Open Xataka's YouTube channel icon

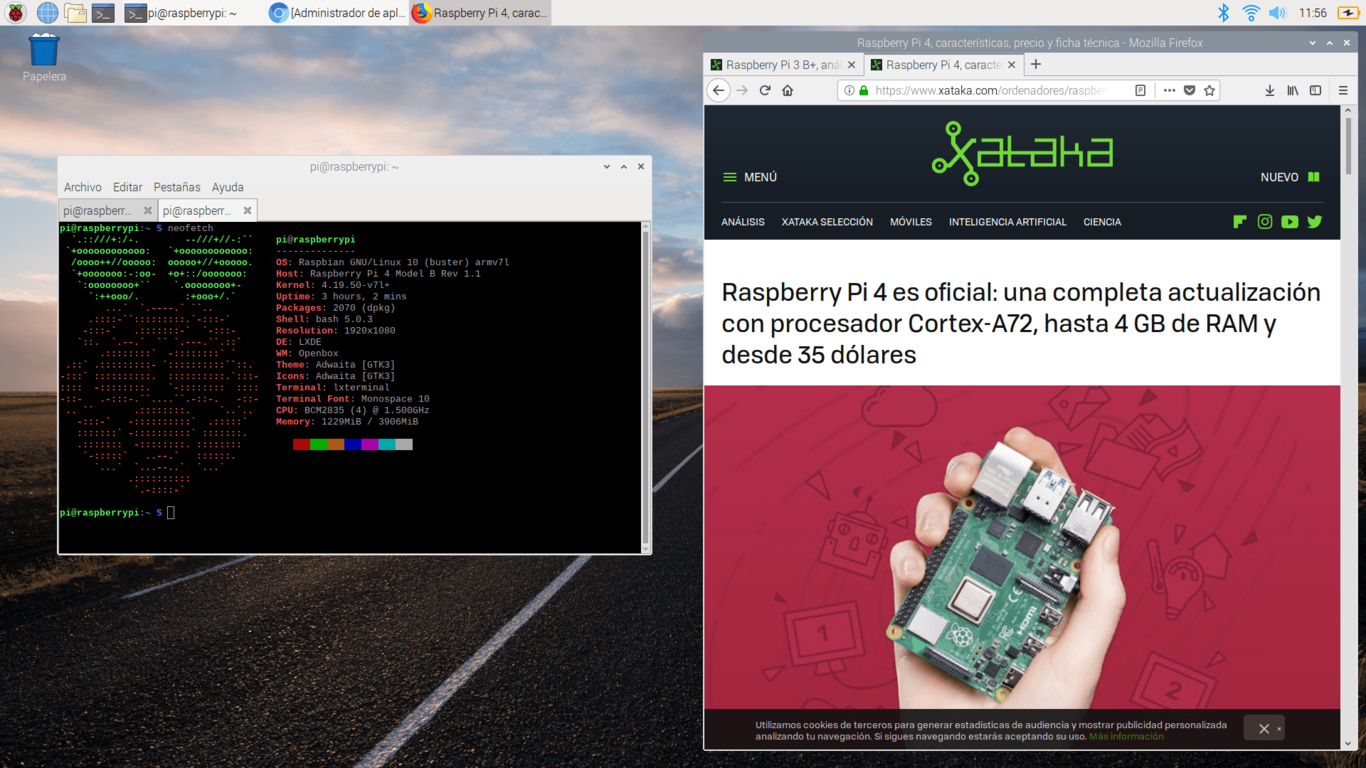click(1289, 221)
